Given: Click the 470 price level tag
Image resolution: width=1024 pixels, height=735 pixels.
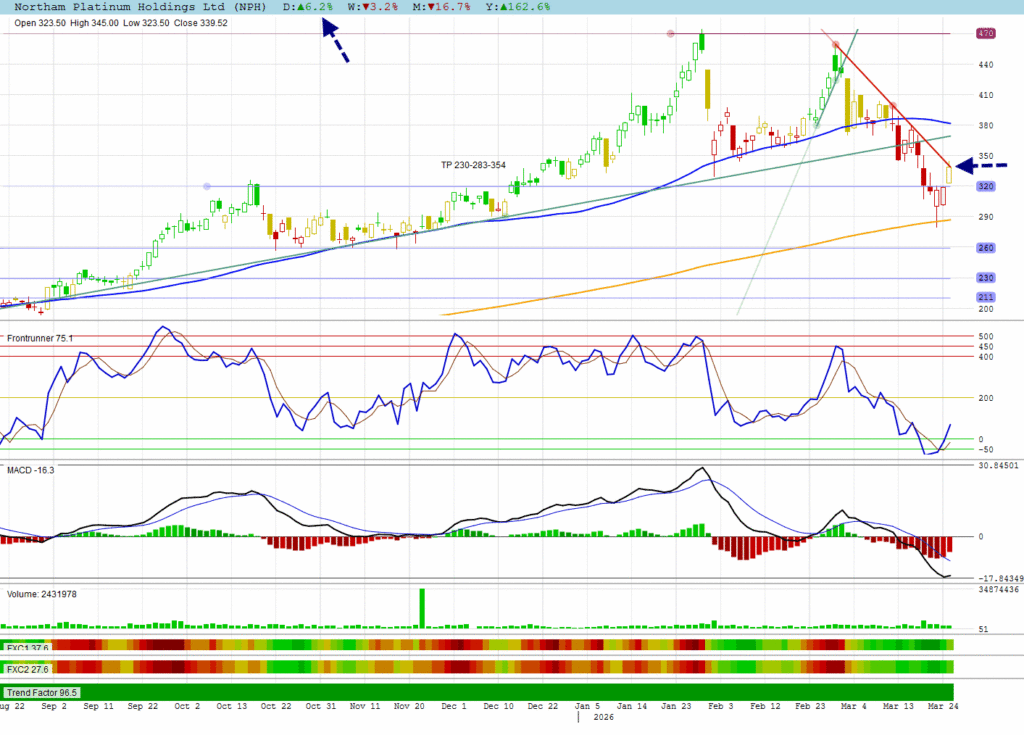Looking at the screenshot, I should [x=985, y=34].
